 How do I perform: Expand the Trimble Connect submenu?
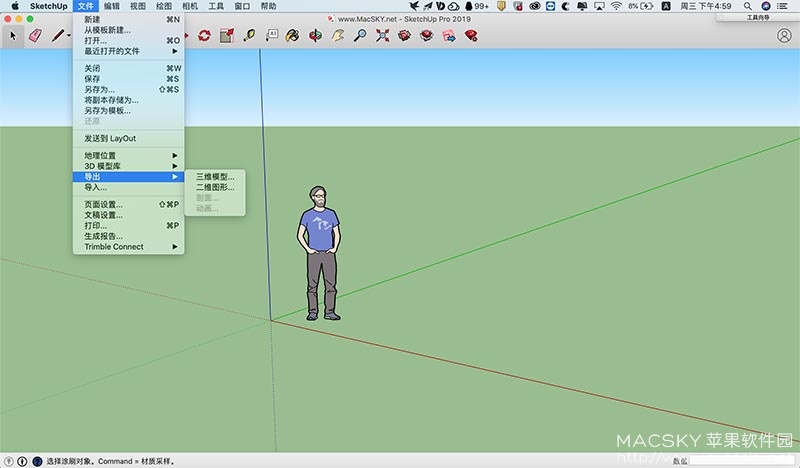click(128, 247)
